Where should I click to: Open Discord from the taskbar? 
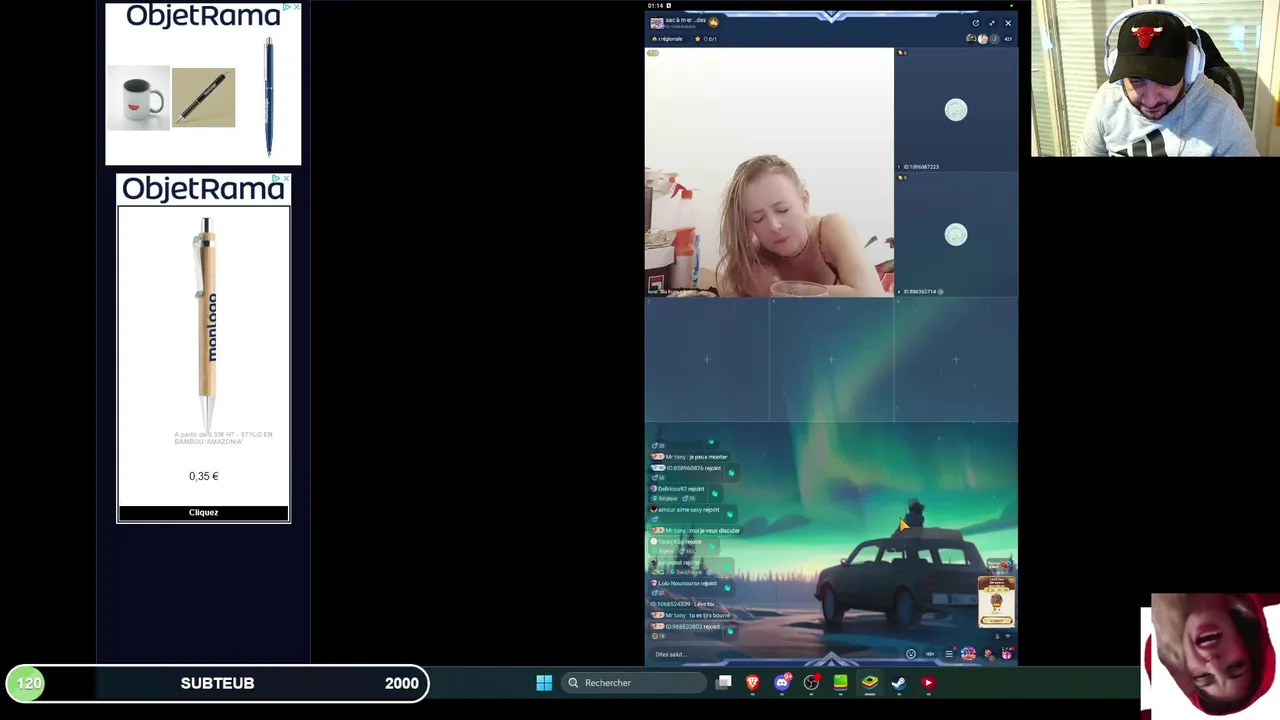782,683
